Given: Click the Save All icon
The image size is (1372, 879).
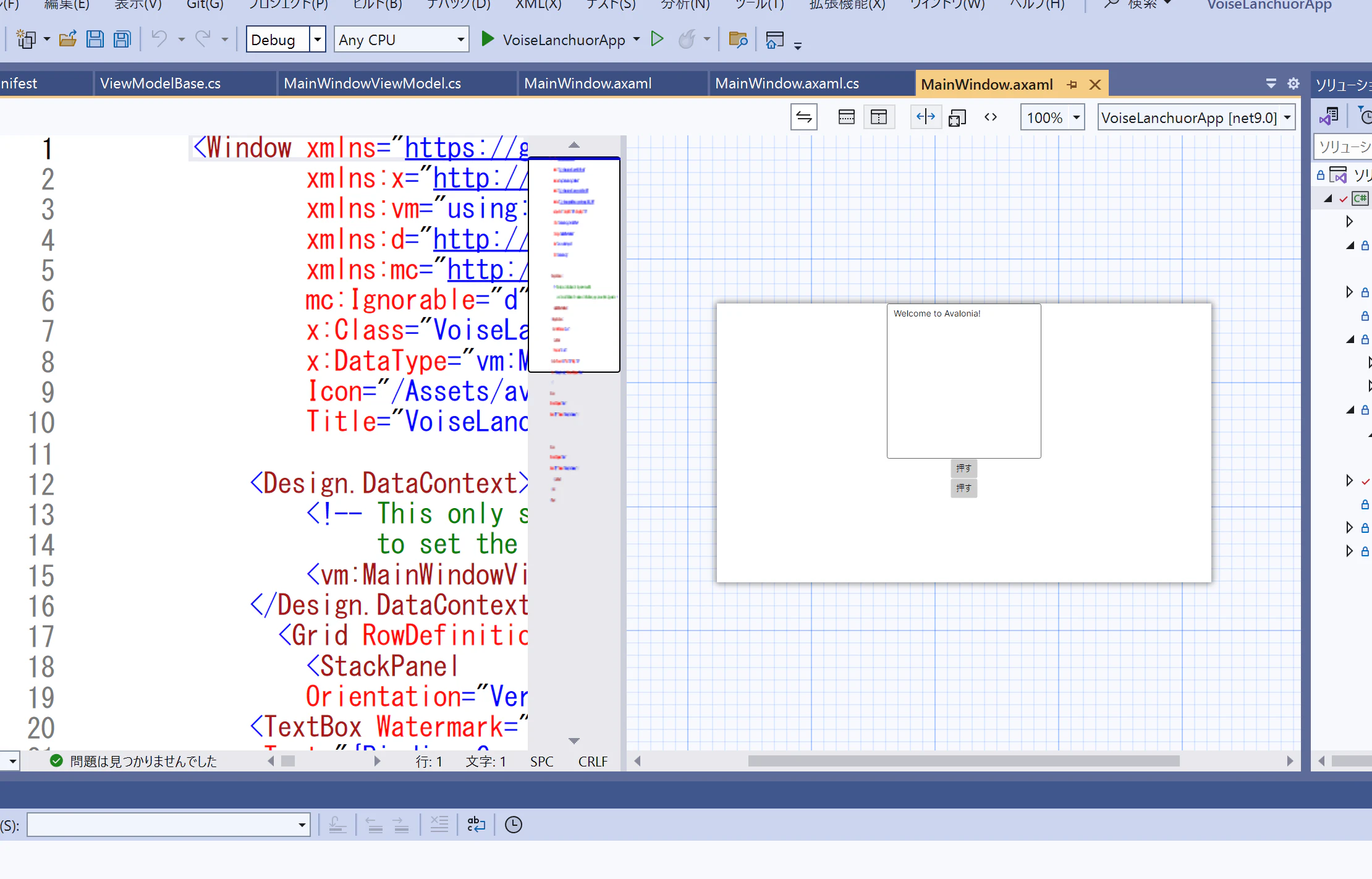Looking at the screenshot, I should [122, 40].
